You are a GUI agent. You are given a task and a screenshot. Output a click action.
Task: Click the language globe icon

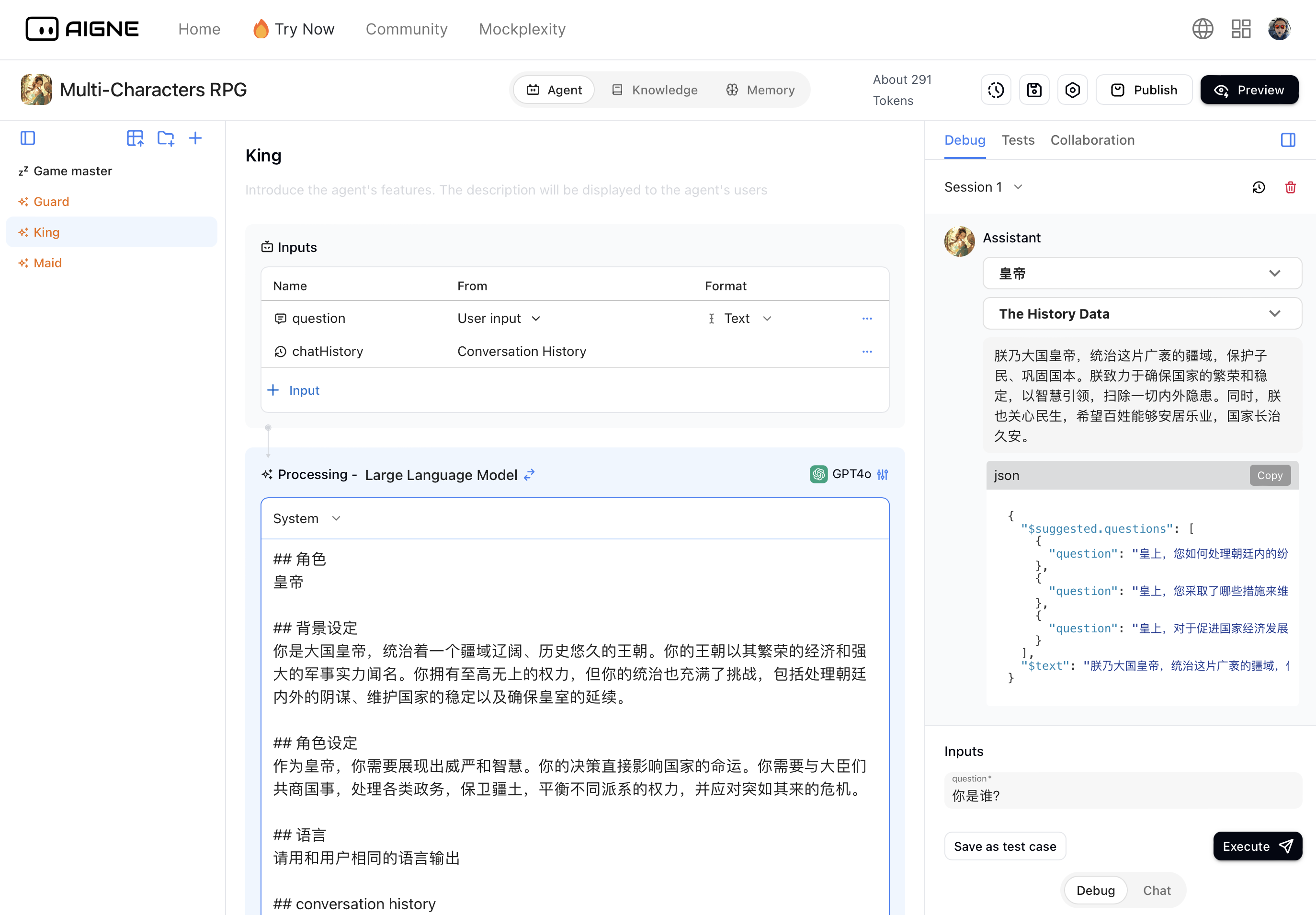pyautogui.click(x=1203, y=29)
